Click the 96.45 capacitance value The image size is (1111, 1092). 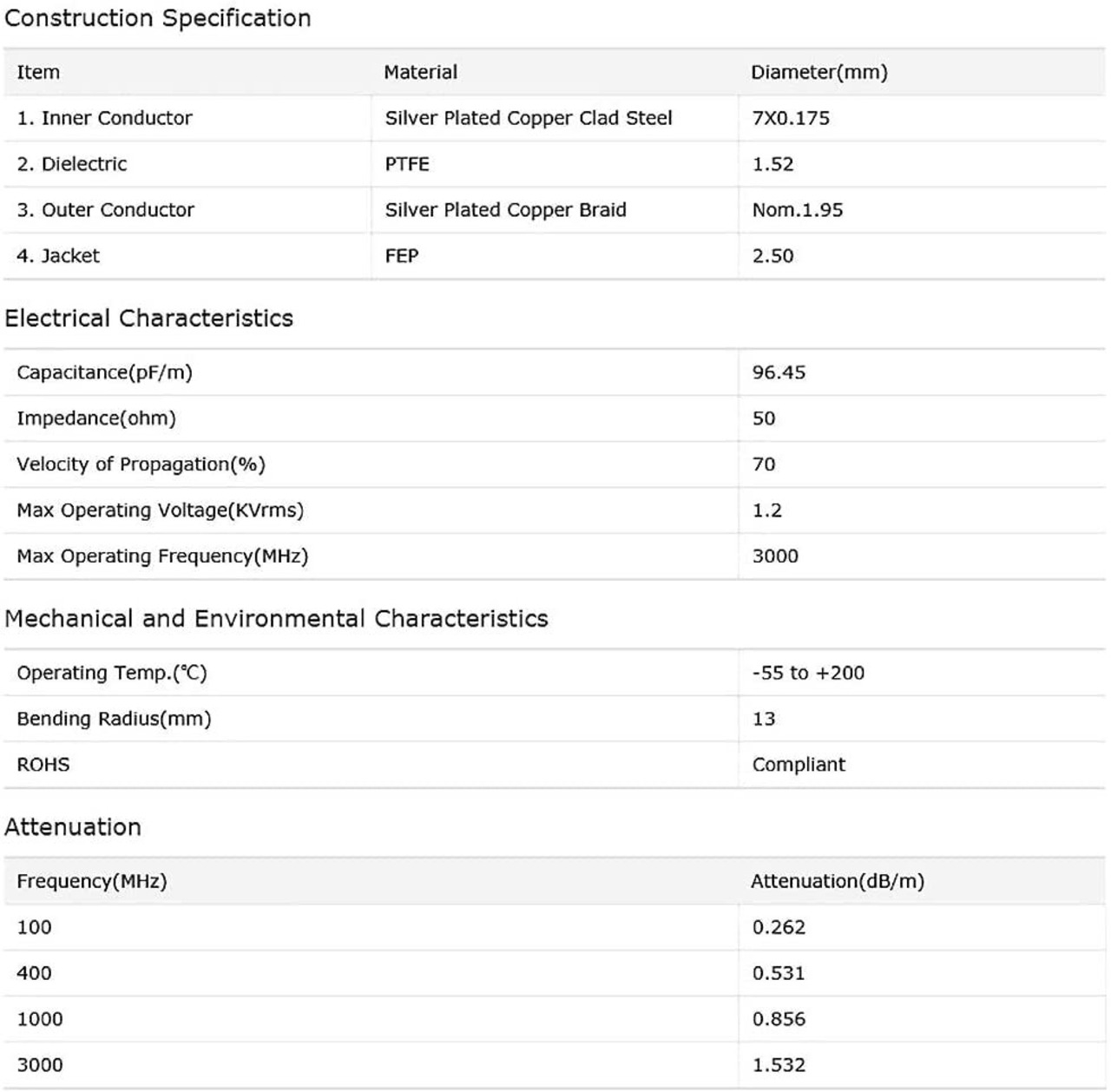[x=779, y=372]
